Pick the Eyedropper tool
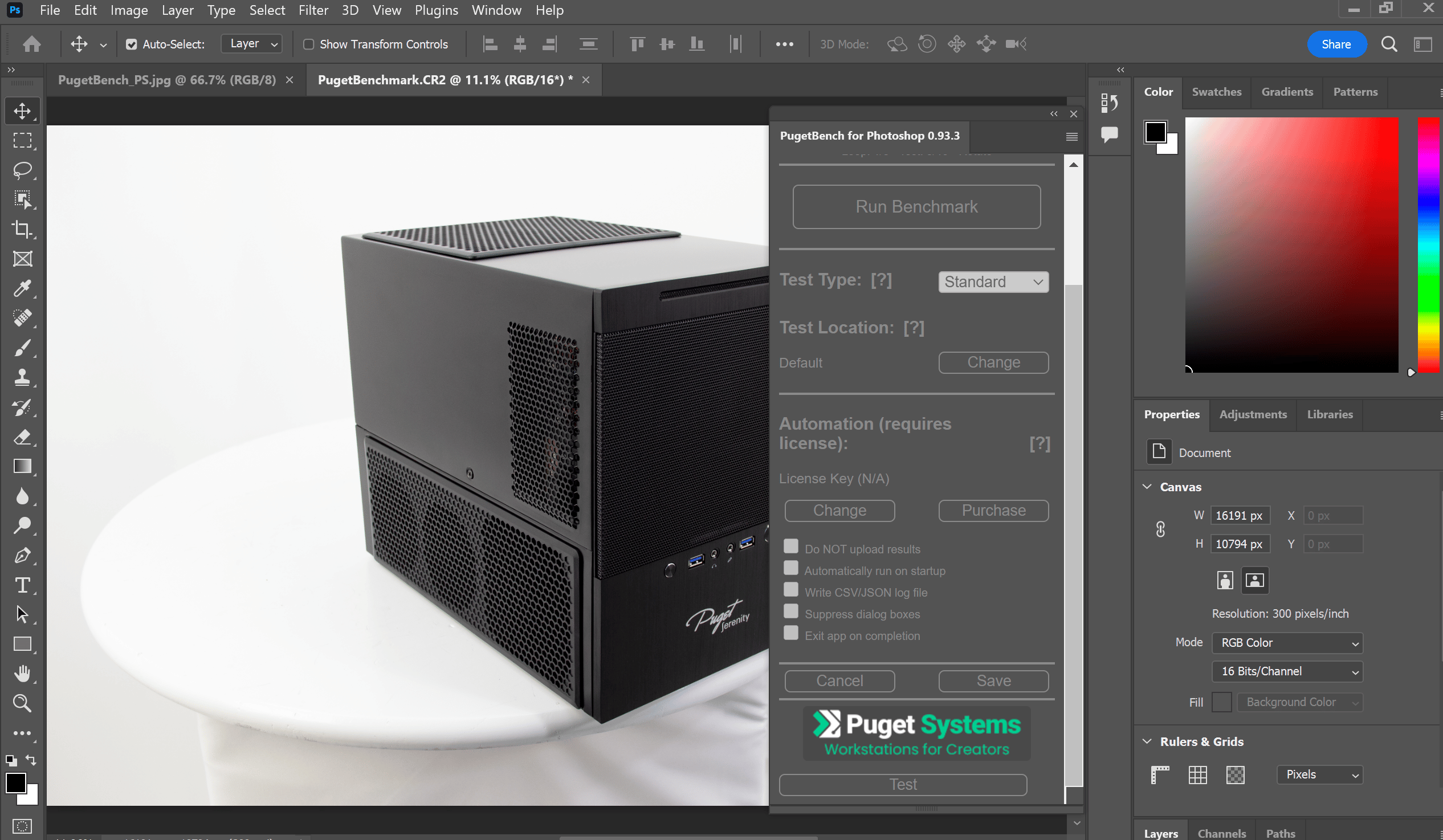 click(x=22, y=288)
